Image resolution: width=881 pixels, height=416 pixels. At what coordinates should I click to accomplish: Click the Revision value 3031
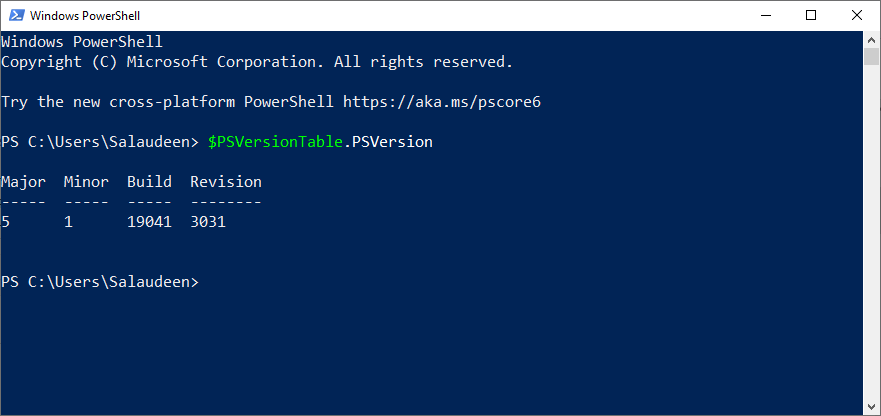(208, 222)
